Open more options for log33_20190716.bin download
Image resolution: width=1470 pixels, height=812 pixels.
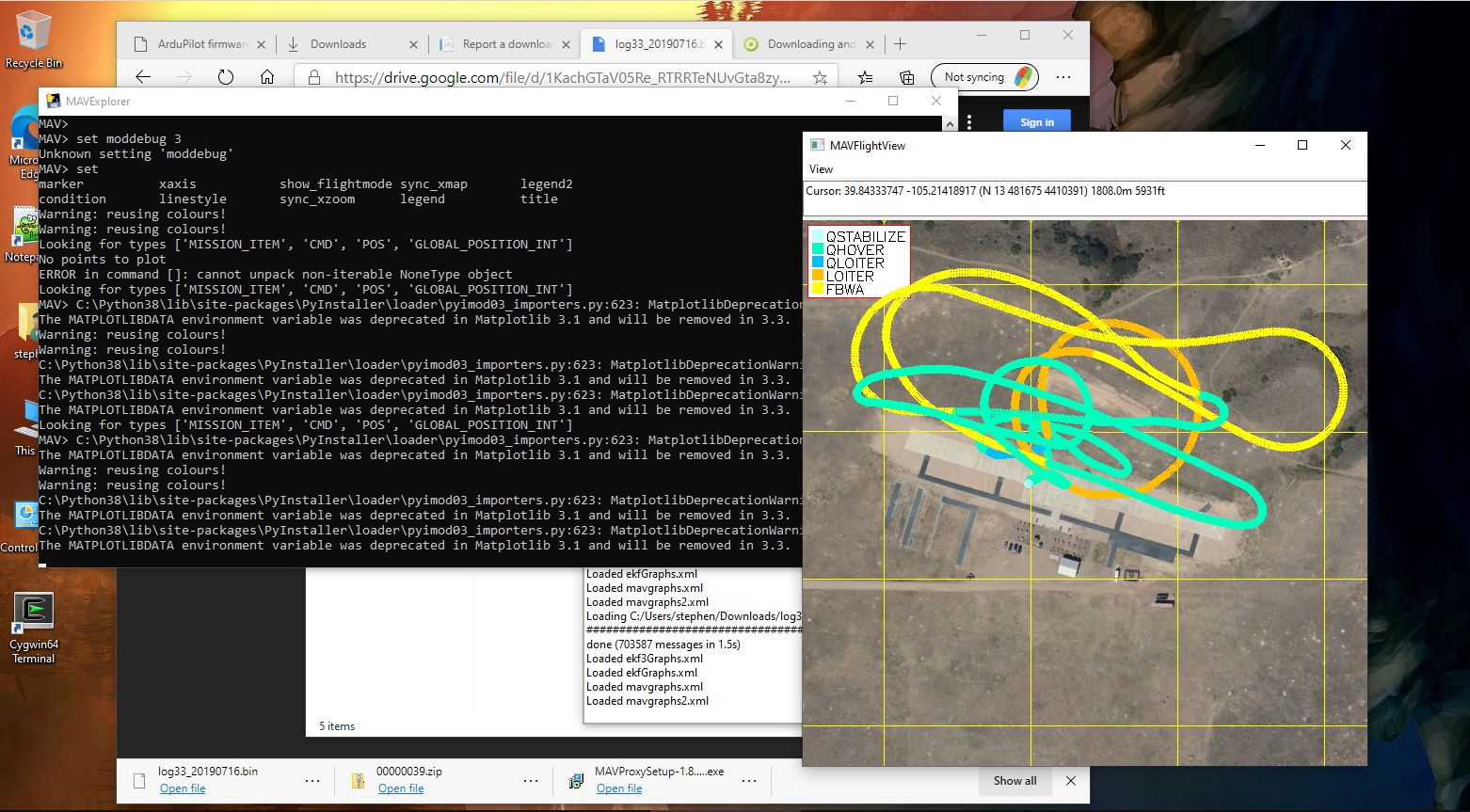pos(312,780)
